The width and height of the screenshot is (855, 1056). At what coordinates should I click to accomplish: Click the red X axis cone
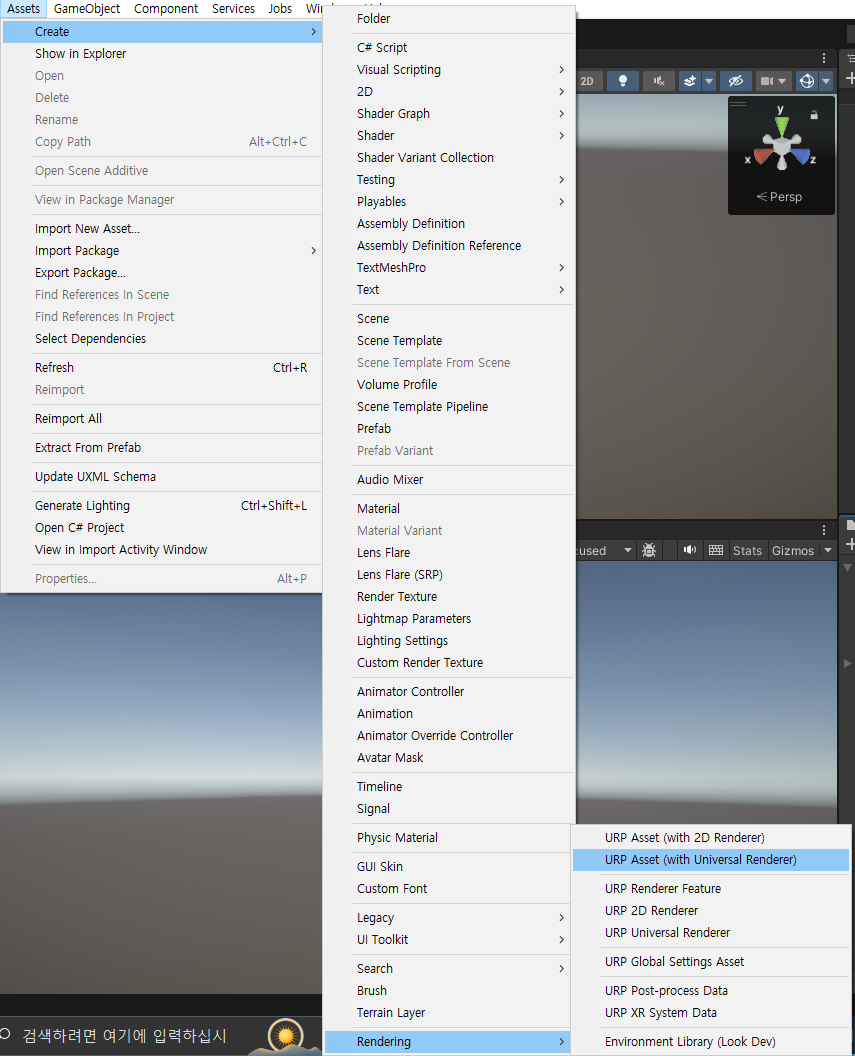(763, 156)
